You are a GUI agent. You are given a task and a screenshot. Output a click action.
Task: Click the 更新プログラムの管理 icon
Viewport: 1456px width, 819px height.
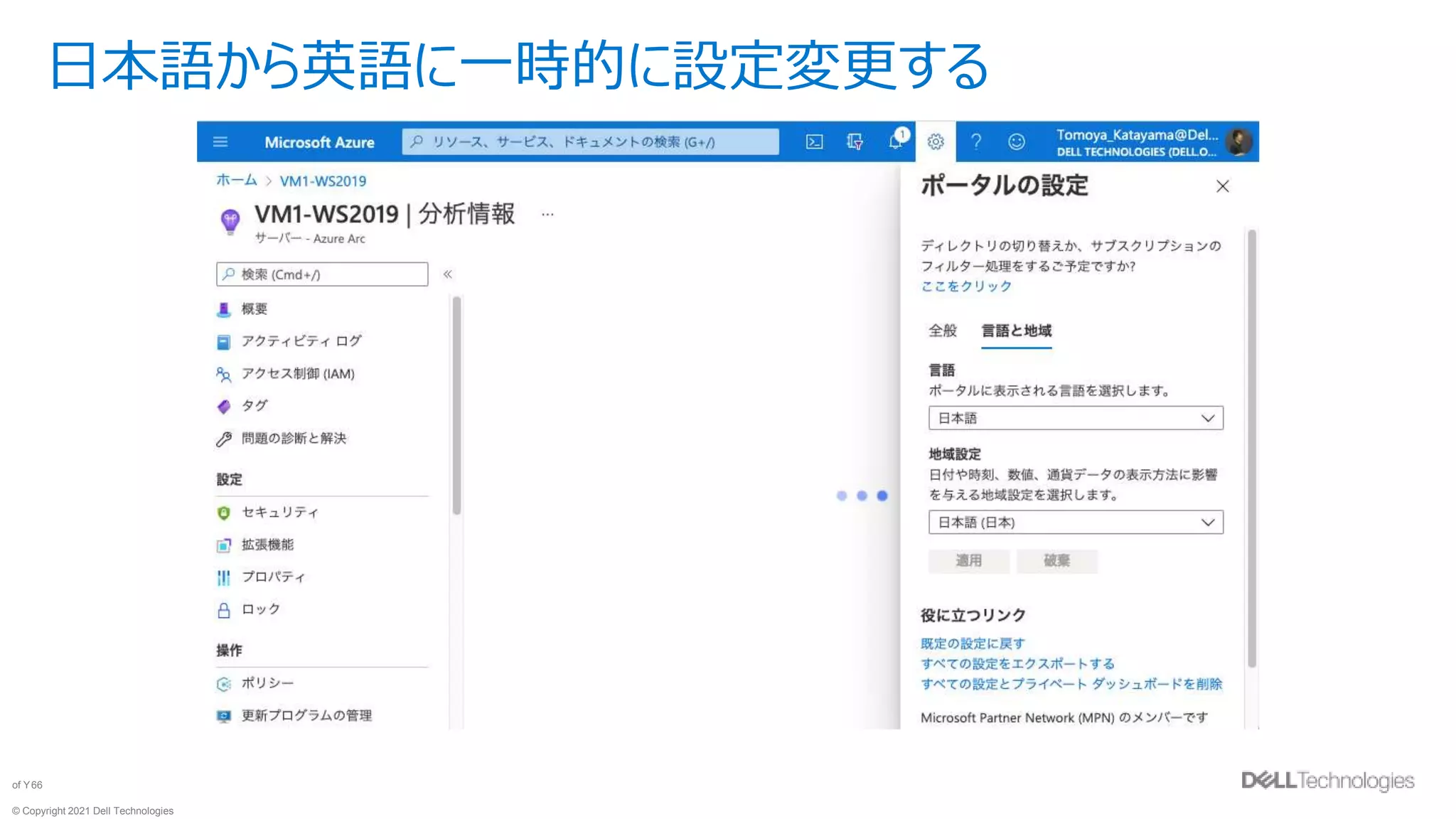pos(224,716)
